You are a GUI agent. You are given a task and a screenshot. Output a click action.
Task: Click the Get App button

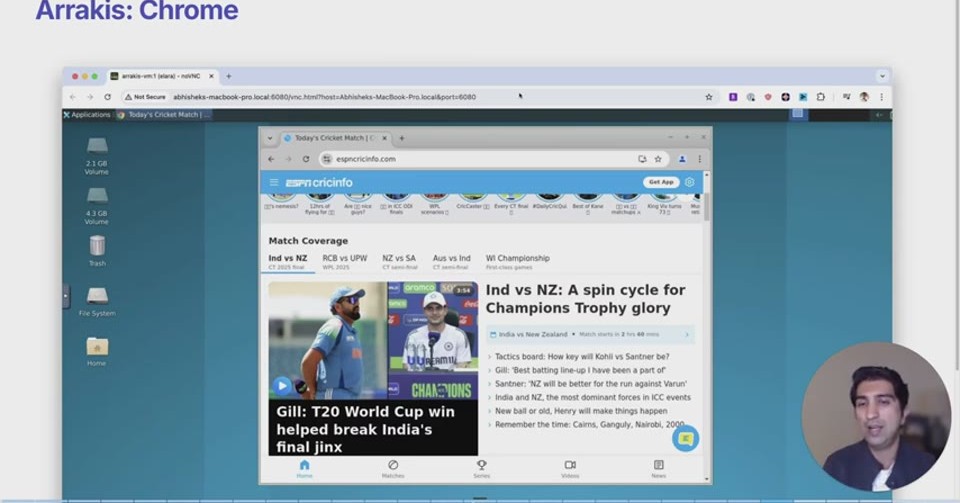point(661,182)
